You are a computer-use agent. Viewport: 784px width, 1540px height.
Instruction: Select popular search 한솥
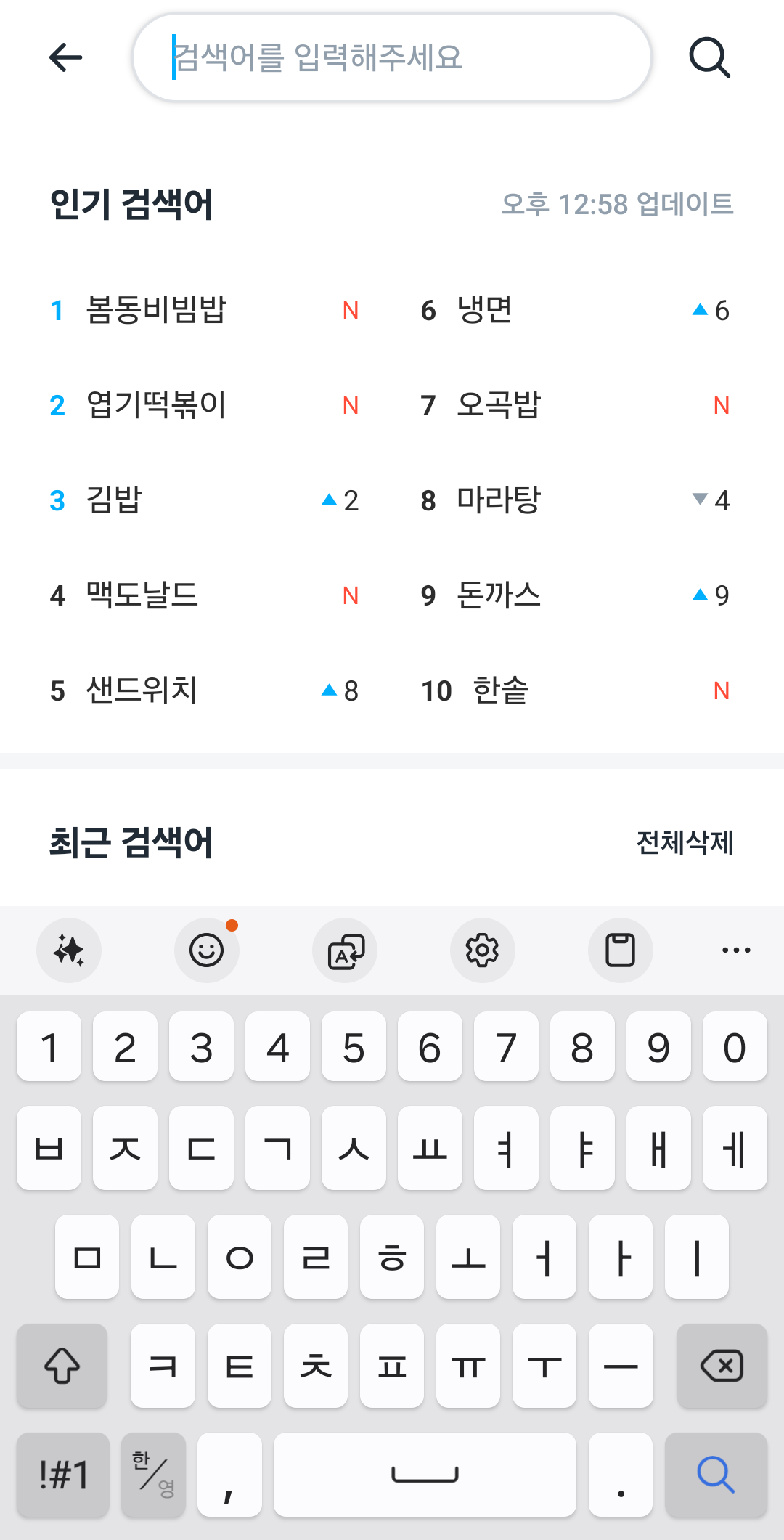coord(500,690)
